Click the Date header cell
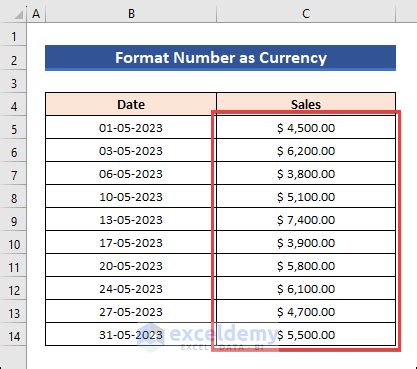417x369 pixels. [x=131, y=104]
